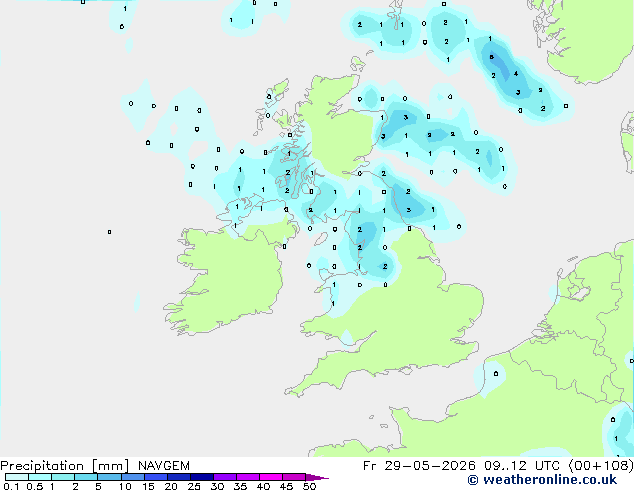This screenshot has width=634, height=490.
Task: Select the 45 to 50 legend swatch
Action: (294, 477)
